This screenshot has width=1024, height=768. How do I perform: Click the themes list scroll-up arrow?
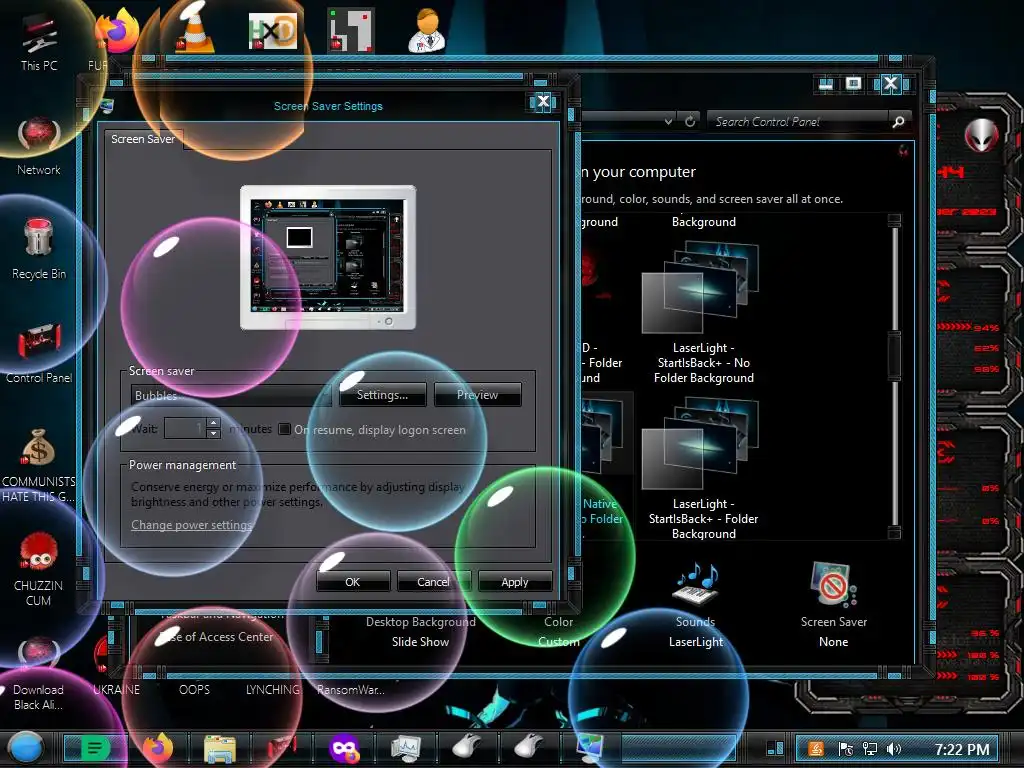click(x=894, y=220)
